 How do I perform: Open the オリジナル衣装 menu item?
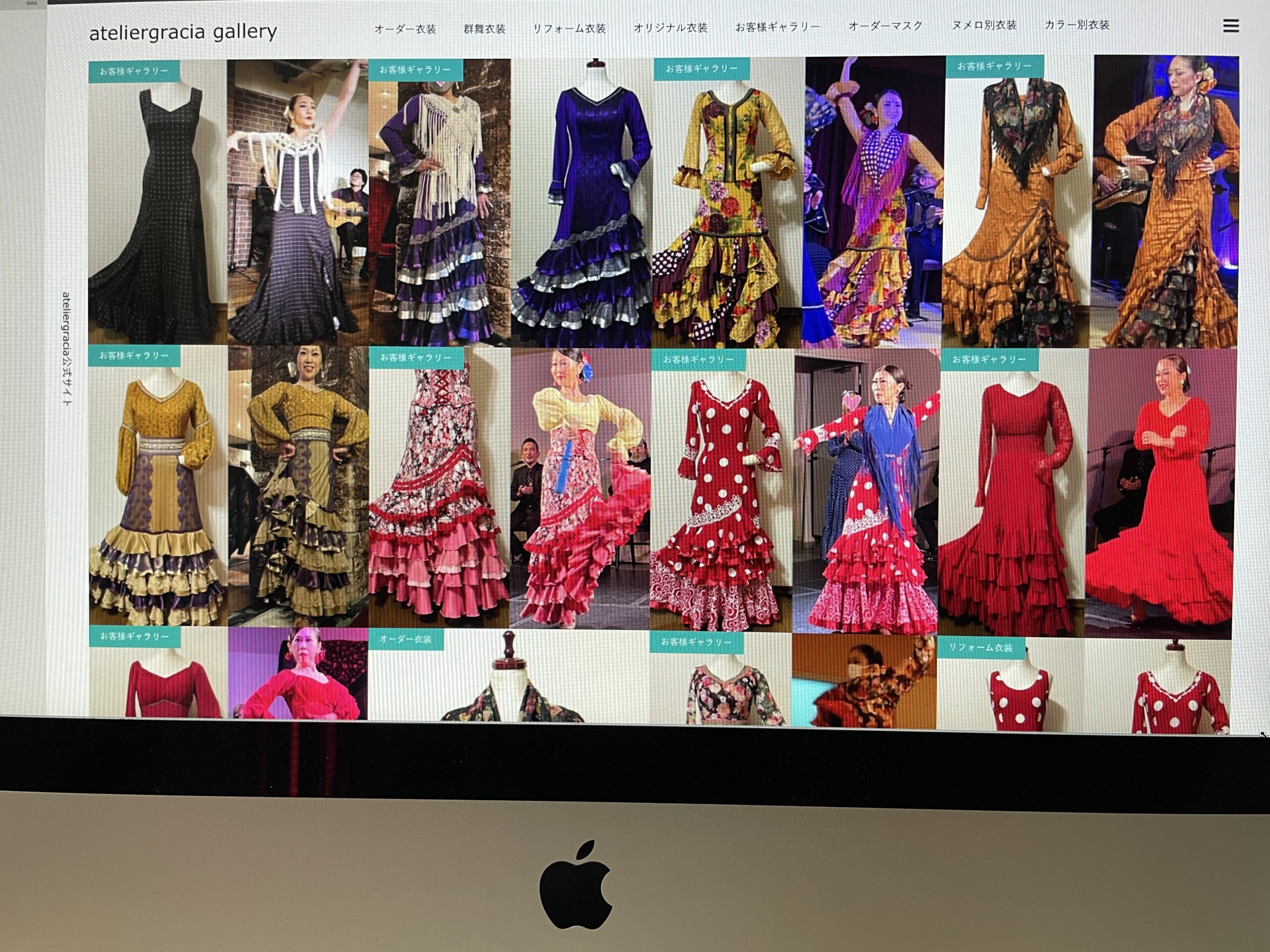pos(670,28)
